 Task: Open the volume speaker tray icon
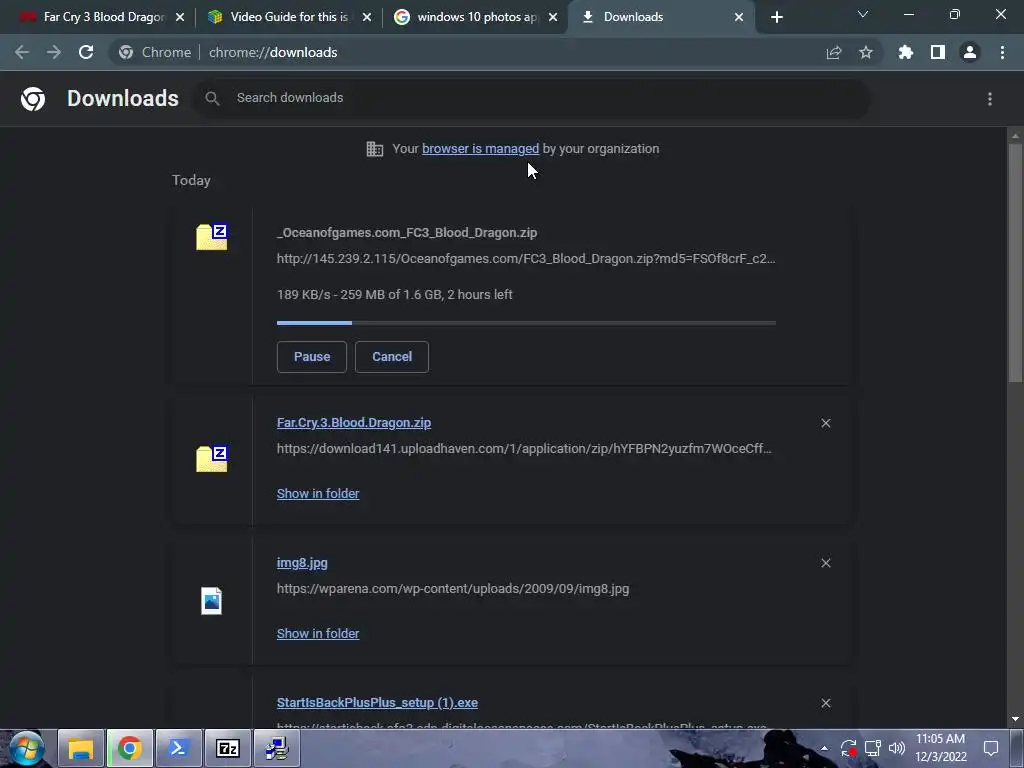pyautogui.click(x=897, y=748)
